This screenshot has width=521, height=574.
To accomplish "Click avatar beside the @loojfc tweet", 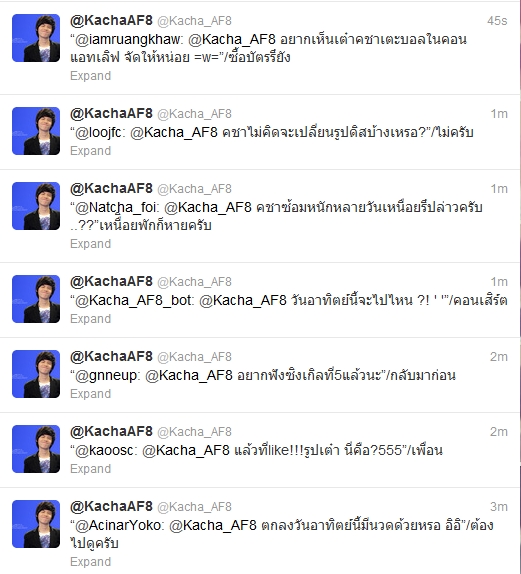I will (36, 131).
